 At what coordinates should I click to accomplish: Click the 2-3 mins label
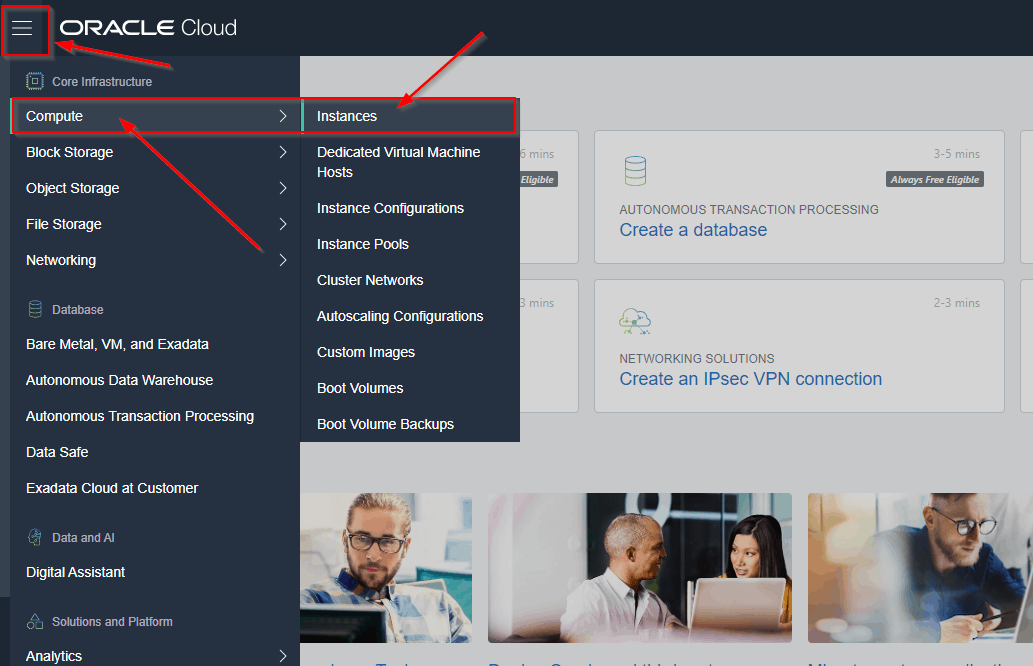(957, 303)
